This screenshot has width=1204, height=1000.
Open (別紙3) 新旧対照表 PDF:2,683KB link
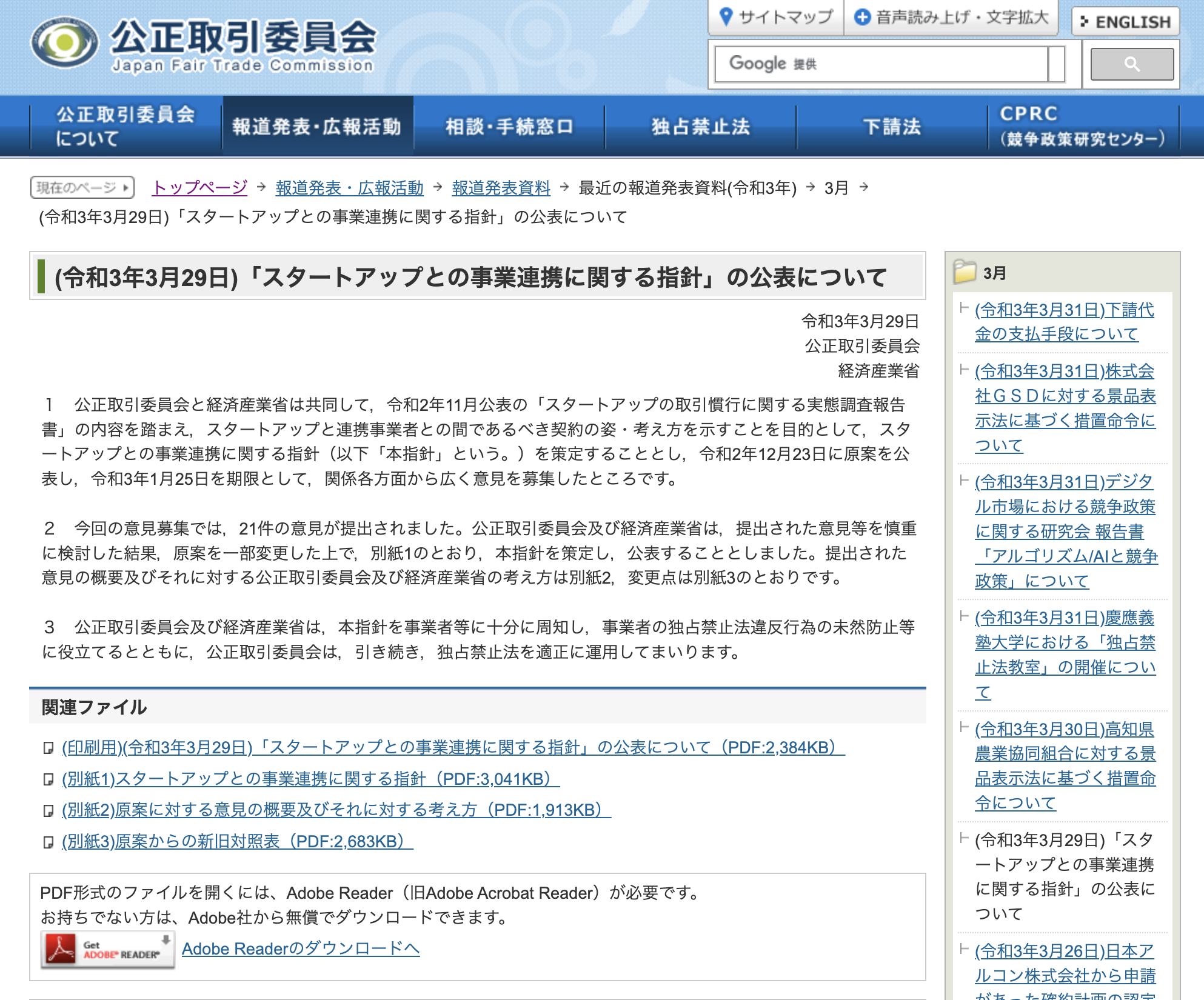coord(237,841)
